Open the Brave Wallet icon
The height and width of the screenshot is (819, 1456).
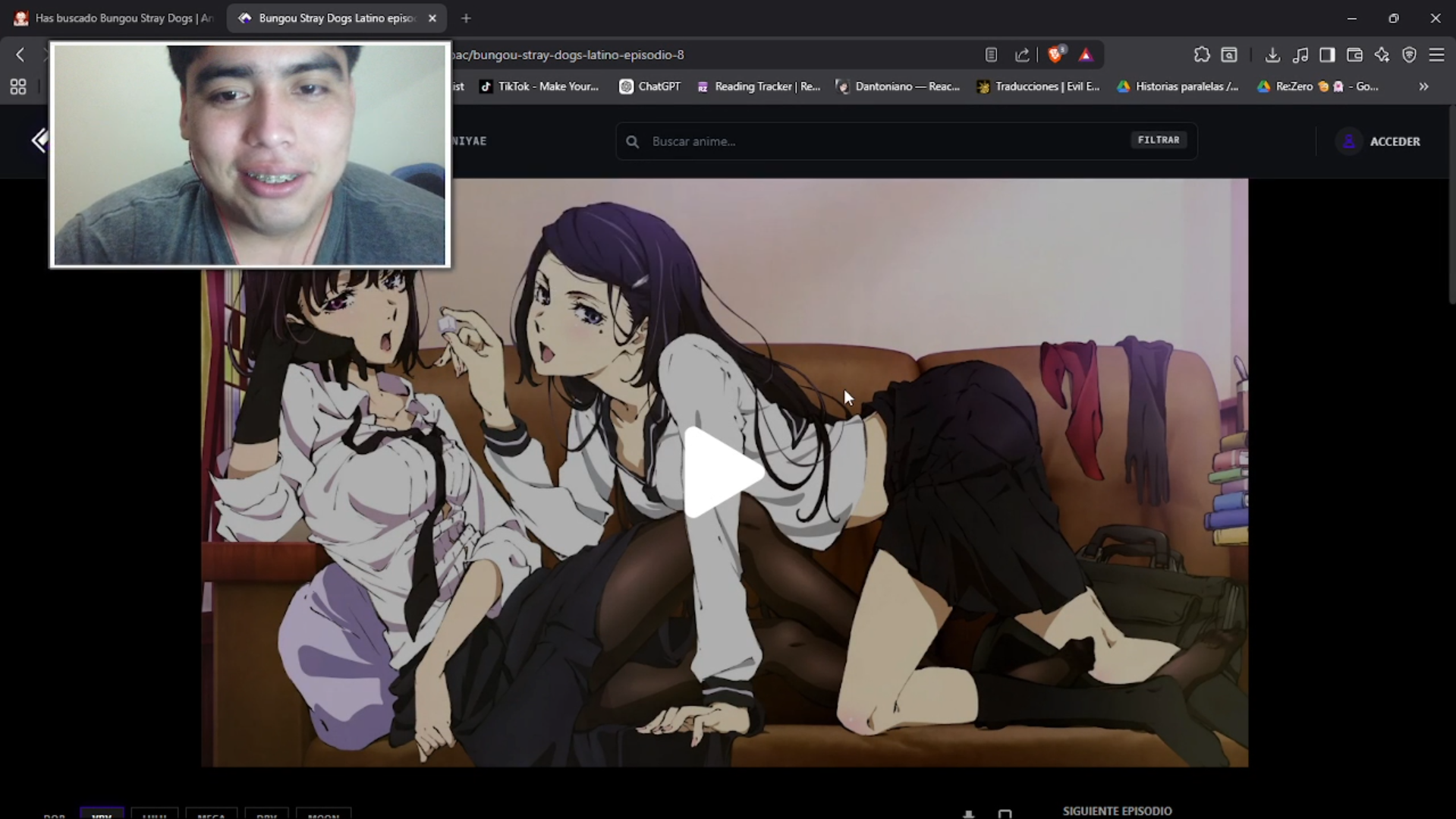pos(1354,55)
